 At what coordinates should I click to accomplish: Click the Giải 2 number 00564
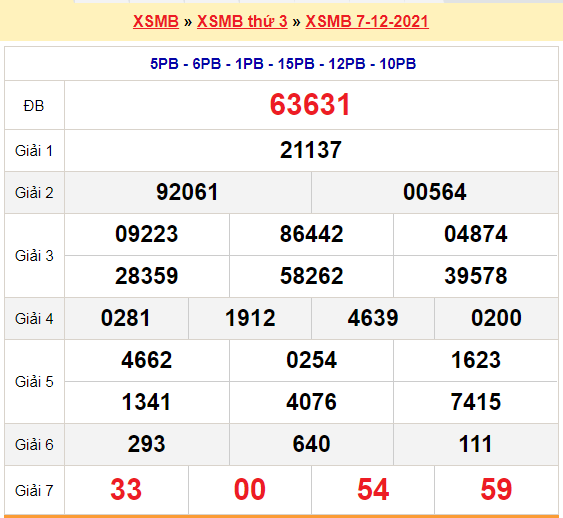pos(434,192)
